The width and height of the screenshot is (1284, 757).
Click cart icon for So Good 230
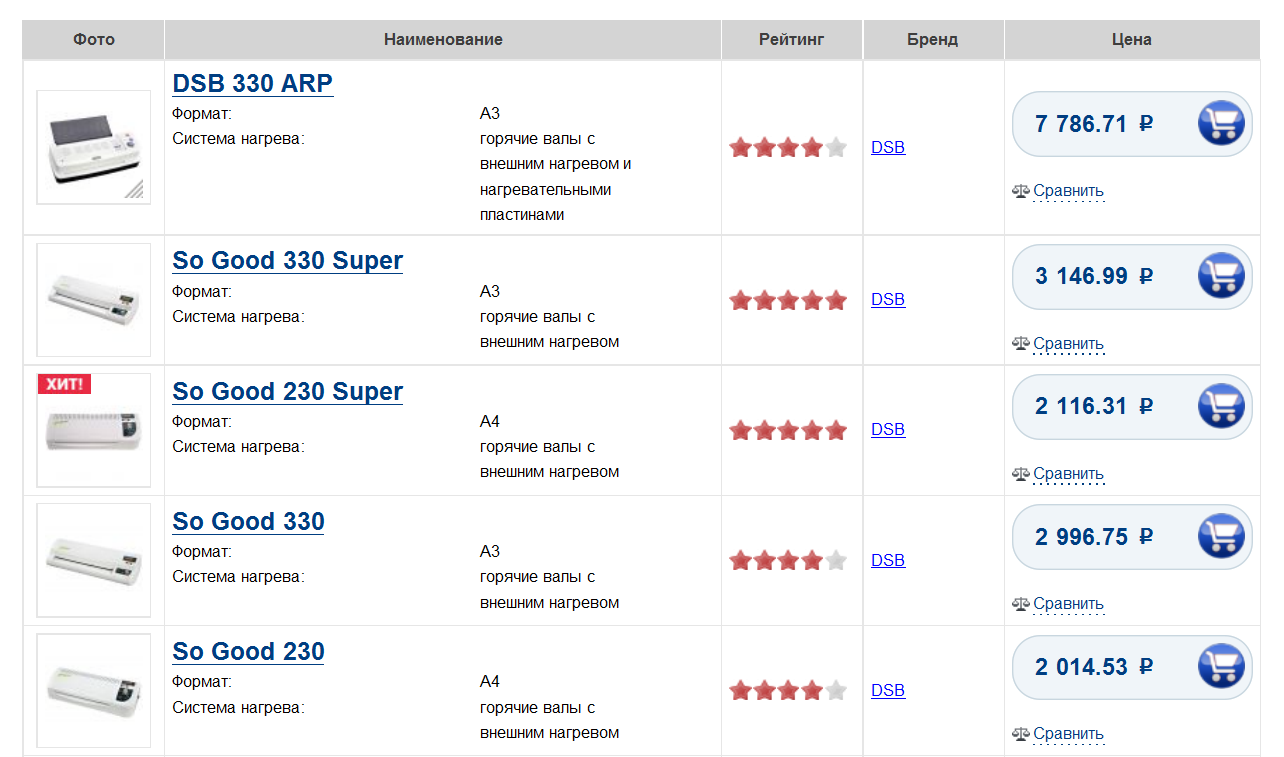(1221, 667)
